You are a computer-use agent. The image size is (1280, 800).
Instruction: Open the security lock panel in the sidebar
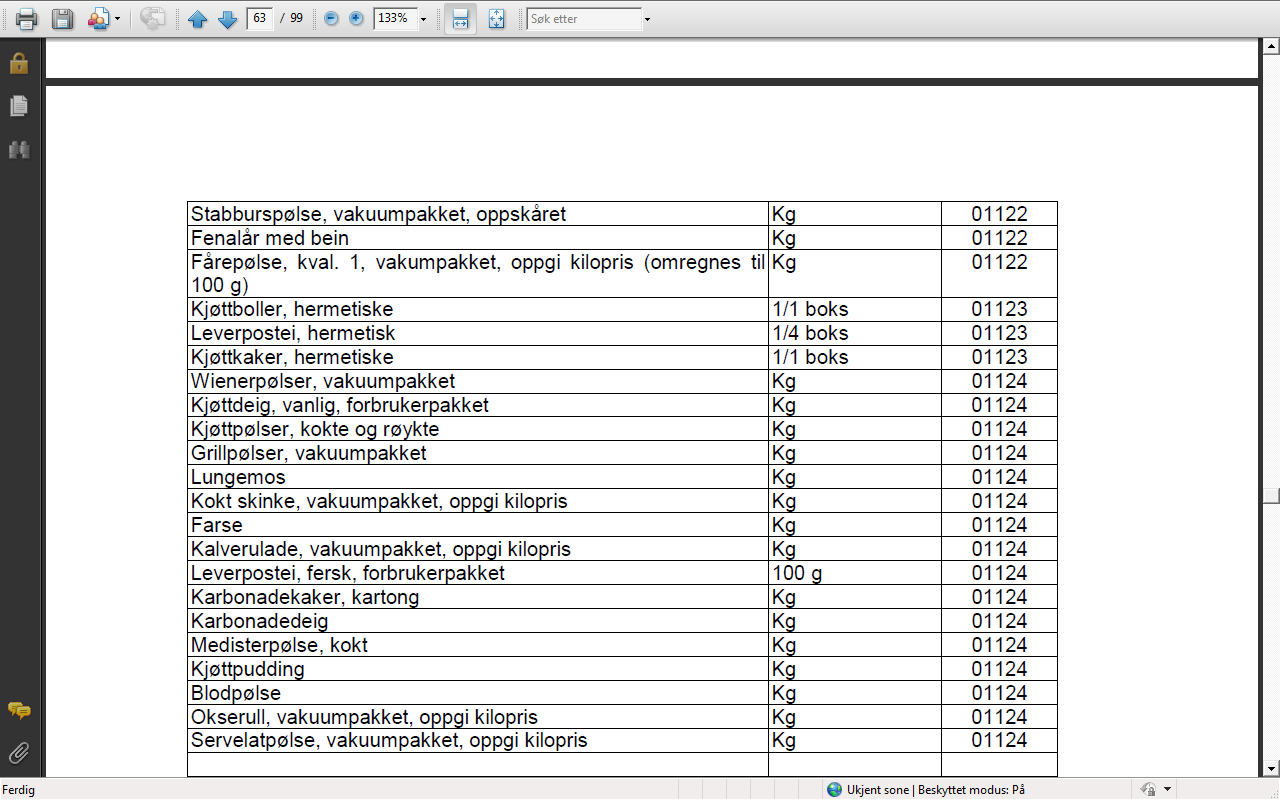(x=19, y=63)
